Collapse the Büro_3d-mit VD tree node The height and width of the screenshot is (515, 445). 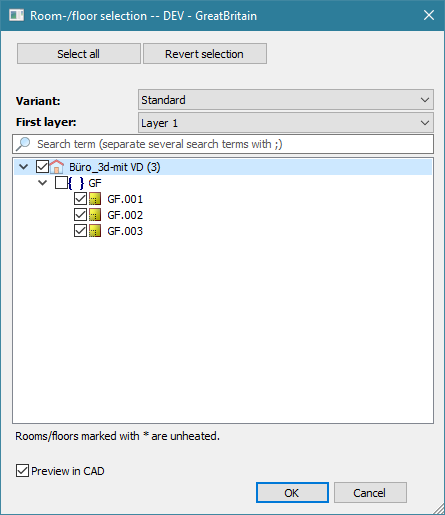pyautogui.click(x=24, y=166)
